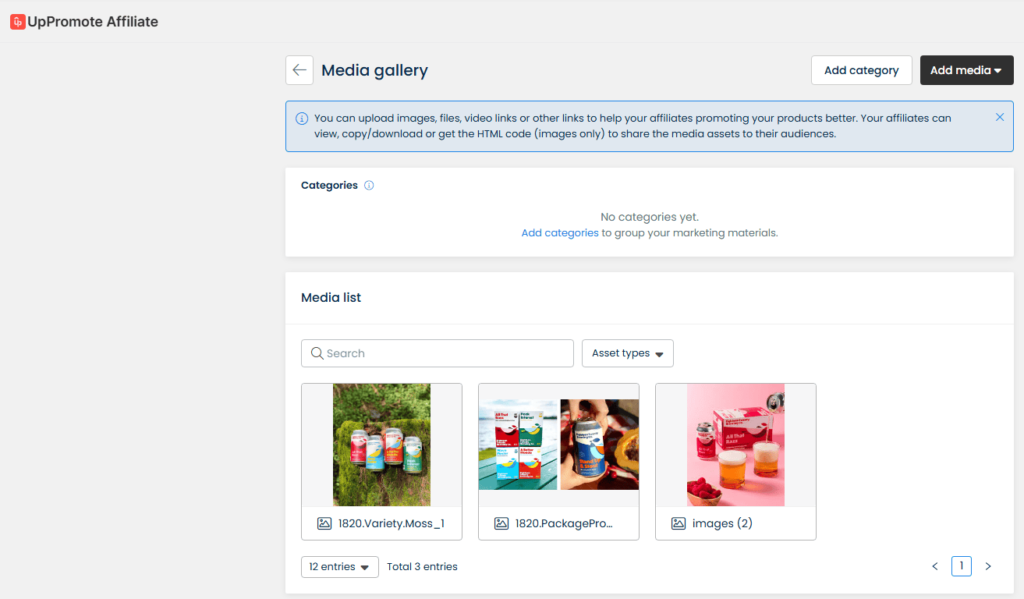Click image icon beside images (2)
This screenshot has height=599, width=1024.
(678, 523)
